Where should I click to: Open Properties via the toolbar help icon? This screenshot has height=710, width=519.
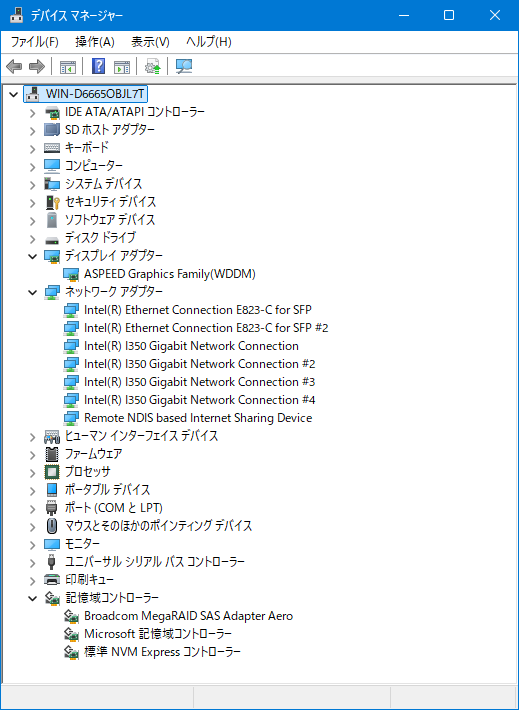(x=98, y=67)
